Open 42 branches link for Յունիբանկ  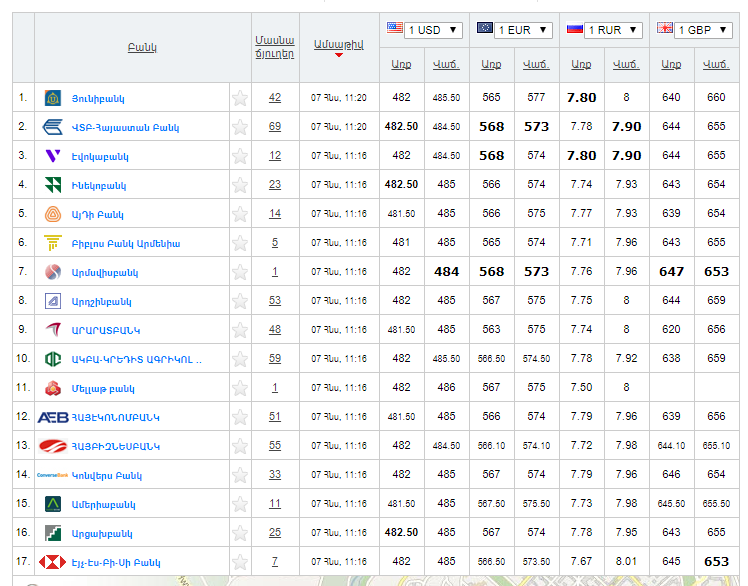pos(275,98)
